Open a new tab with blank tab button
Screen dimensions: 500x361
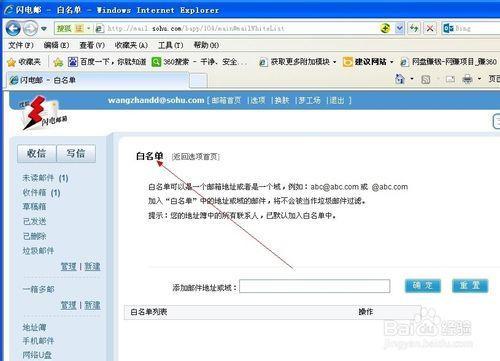(198, 81)
